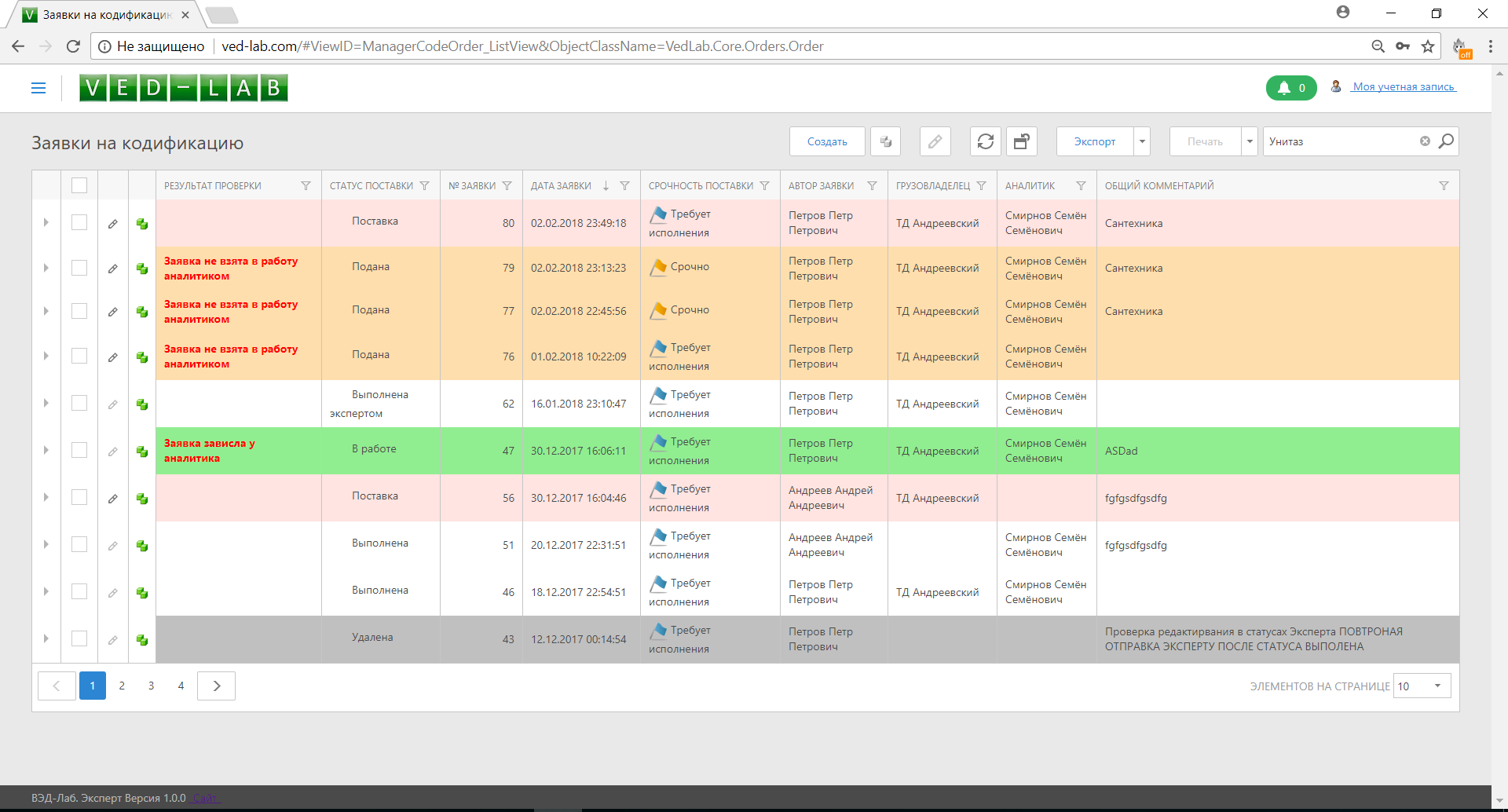Screen dimensions: 1508x812
Task: Go to next page arrow
Action: click(x=217, y=686)
